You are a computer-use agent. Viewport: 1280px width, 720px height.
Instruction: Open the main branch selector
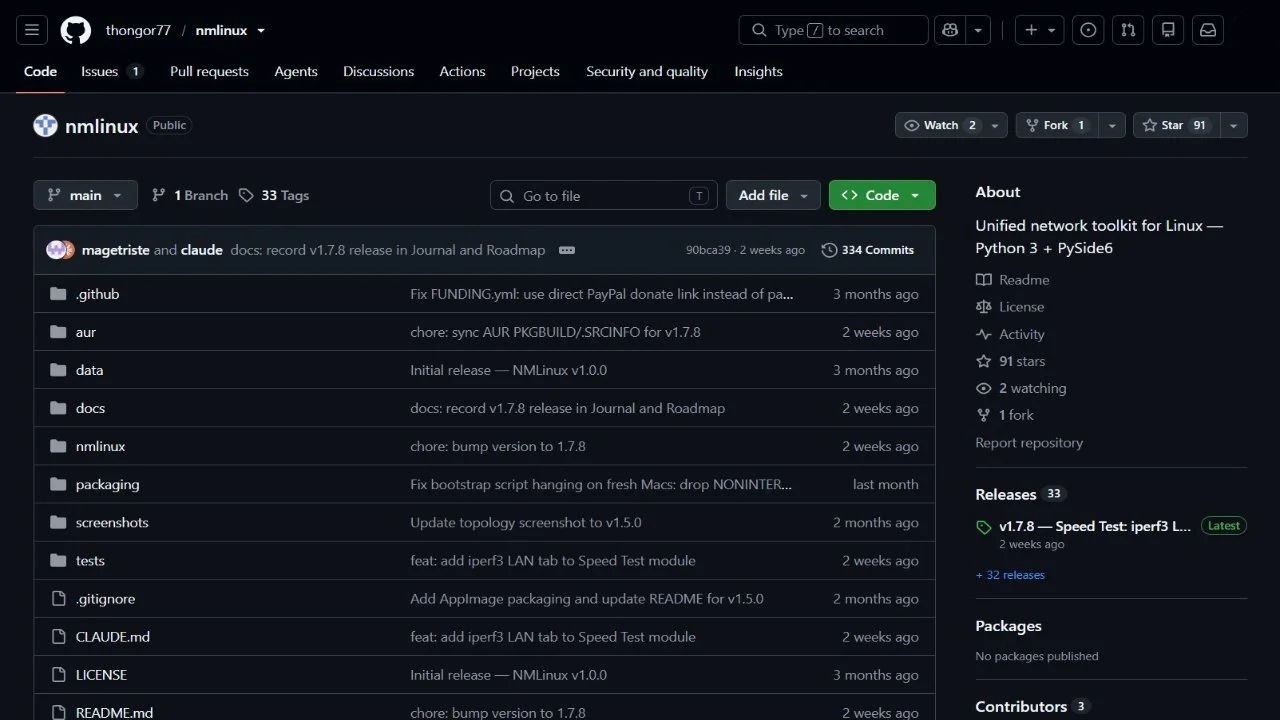85,195
